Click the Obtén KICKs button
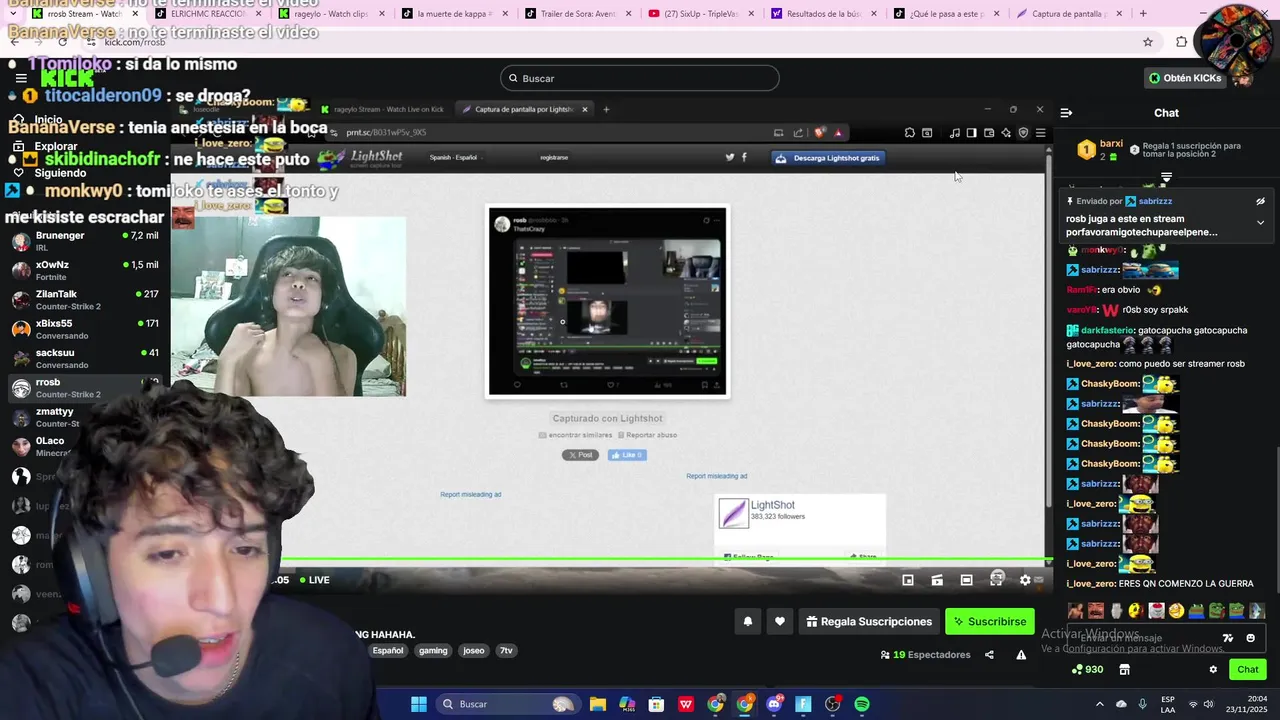 pos(1185,78)
